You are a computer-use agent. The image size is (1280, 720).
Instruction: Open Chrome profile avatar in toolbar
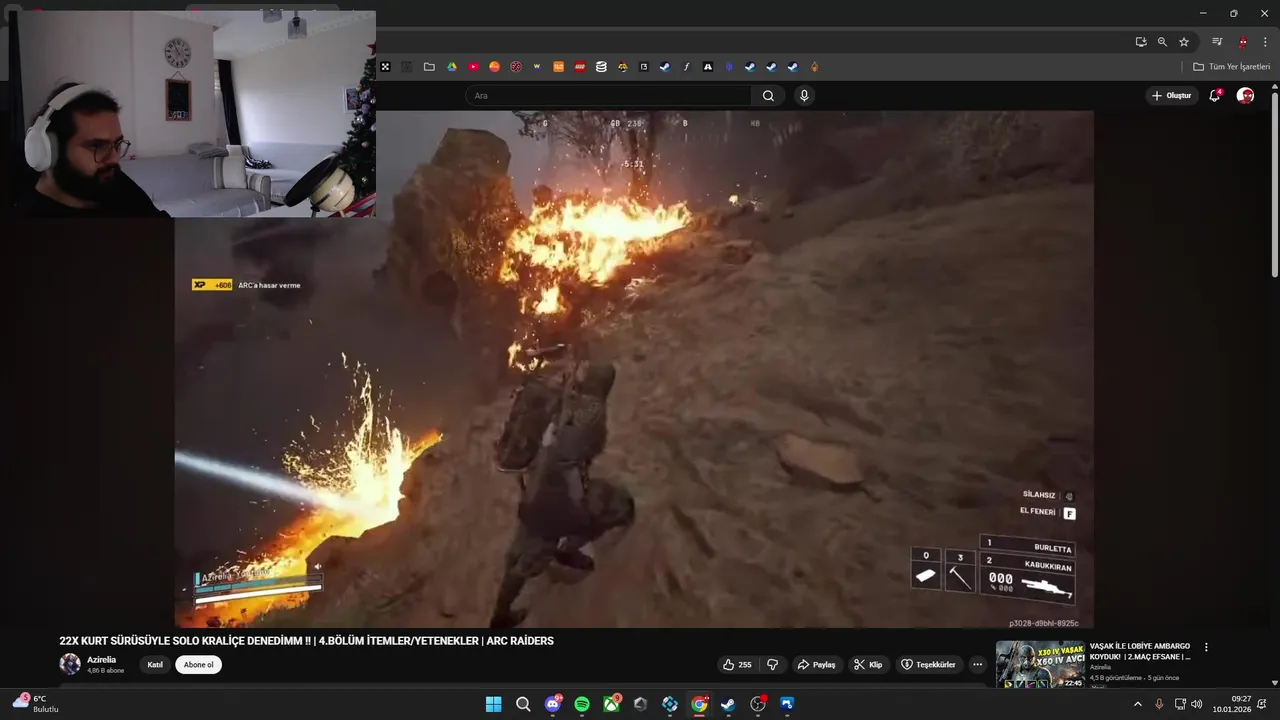[1243, 42]
